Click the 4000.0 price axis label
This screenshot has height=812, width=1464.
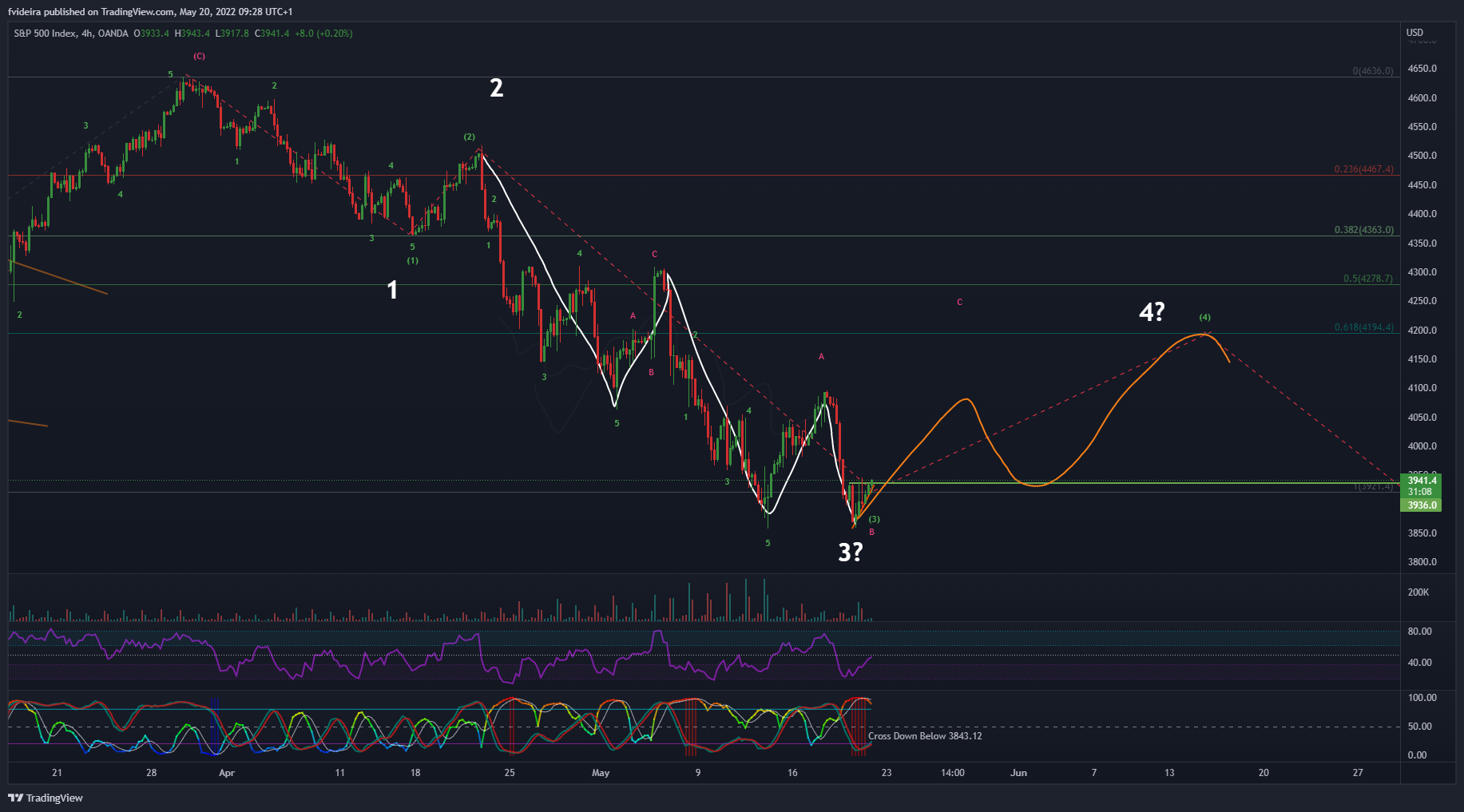[1422, 446]
